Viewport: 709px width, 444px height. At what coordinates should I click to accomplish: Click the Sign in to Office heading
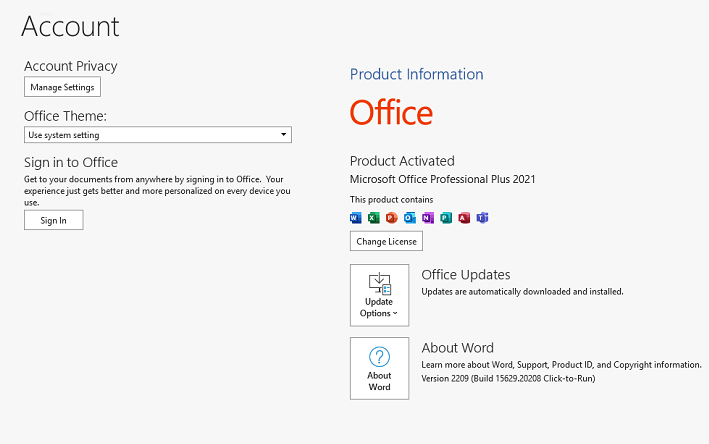pos(71,162)
